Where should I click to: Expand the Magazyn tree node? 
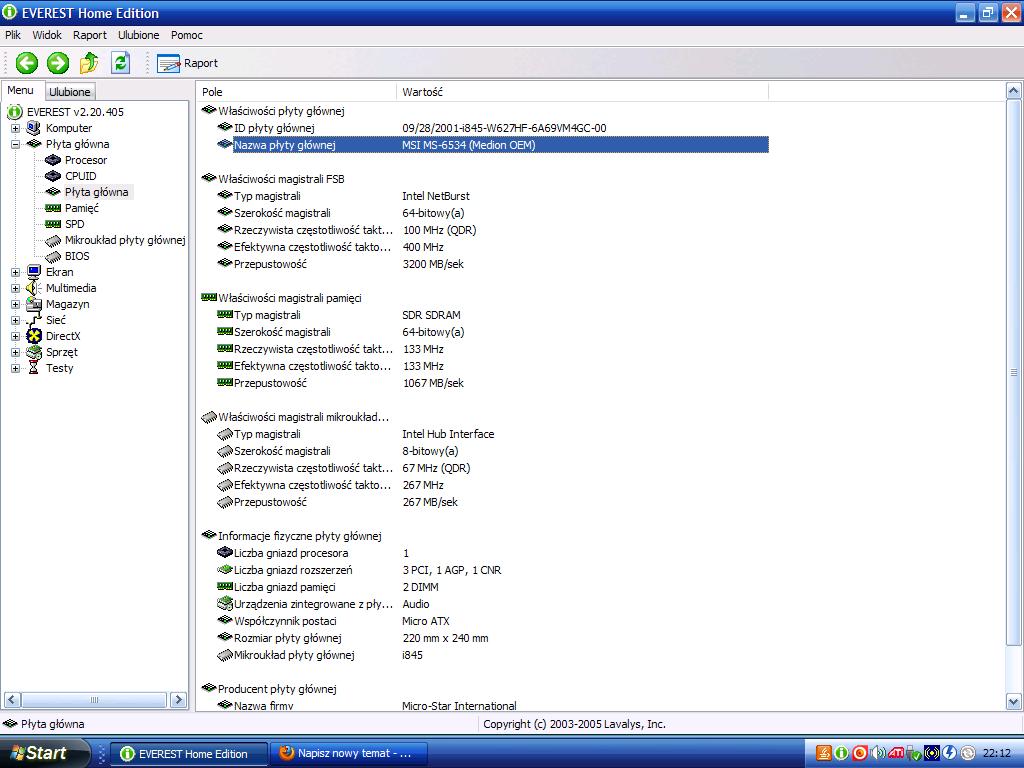coord(16,304)
